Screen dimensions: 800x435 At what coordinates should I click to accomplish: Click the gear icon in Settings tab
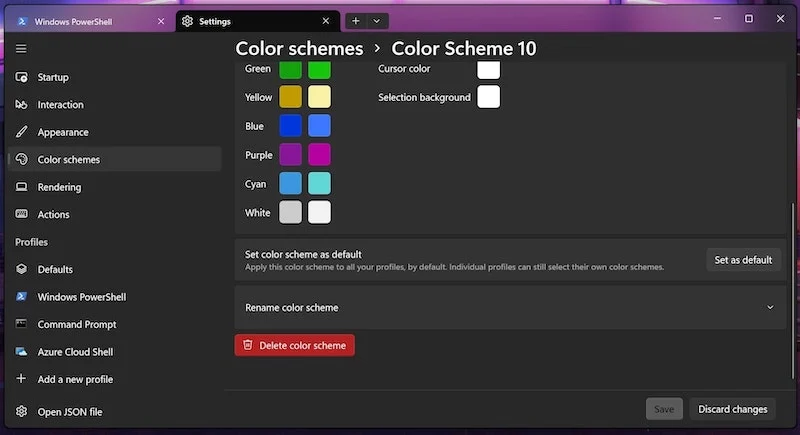coord(188,21)
